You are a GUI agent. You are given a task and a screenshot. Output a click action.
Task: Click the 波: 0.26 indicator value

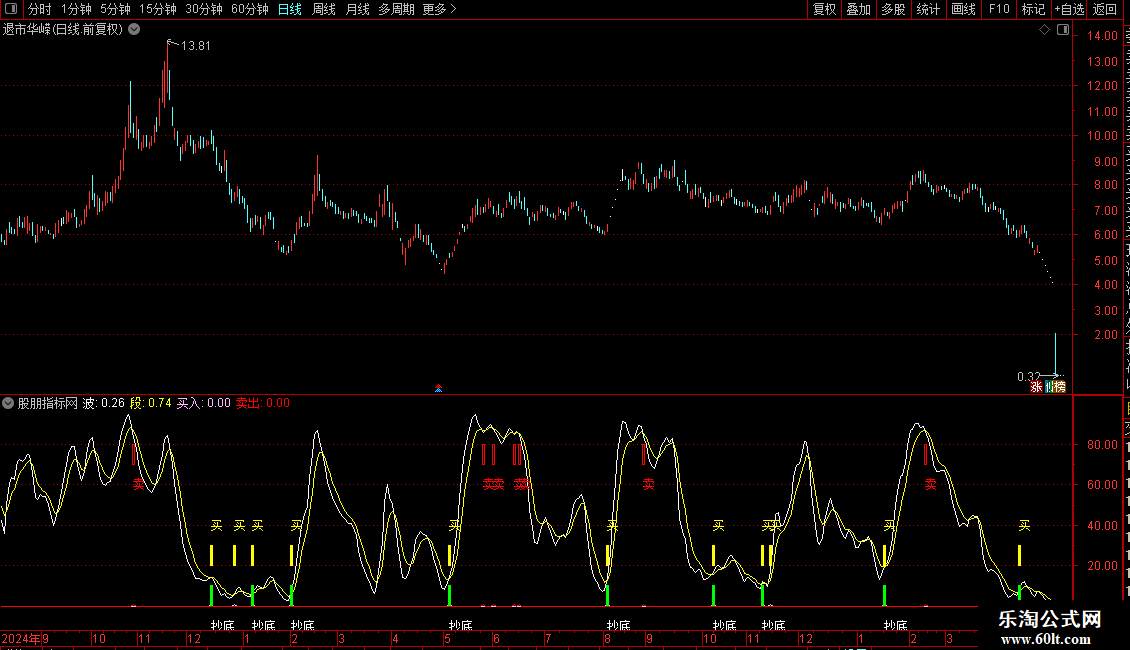tap(104, 403)
